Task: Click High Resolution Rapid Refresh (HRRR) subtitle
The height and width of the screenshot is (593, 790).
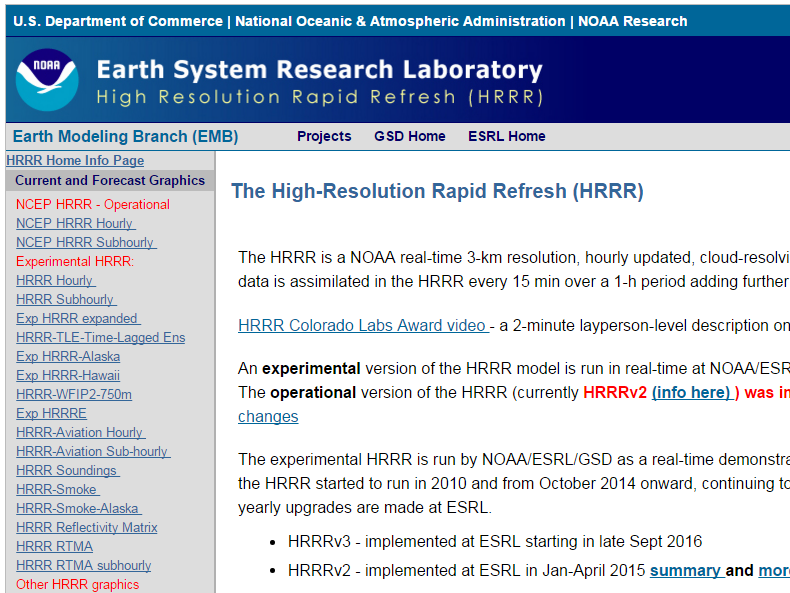Action: pyautogui.click(x=320, y=97)
